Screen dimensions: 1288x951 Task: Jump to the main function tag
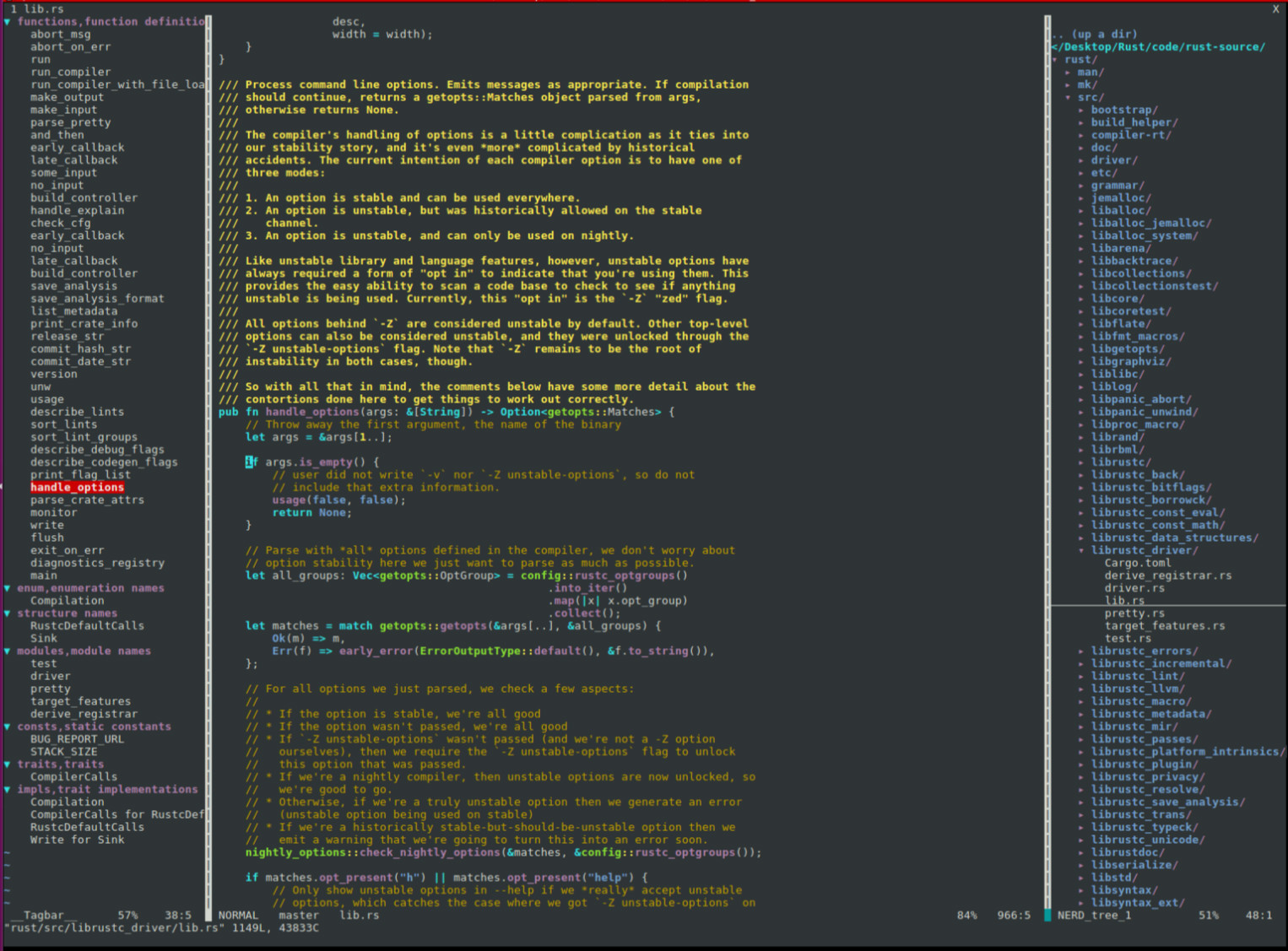(44, 575)
